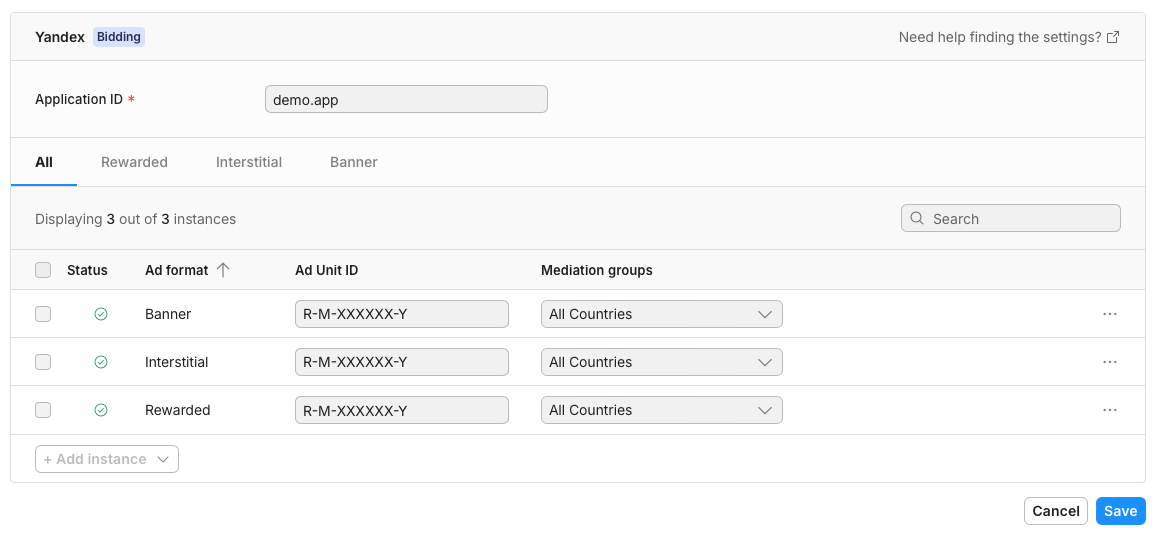Check the Interstitial row checkbox

[x=43, y=362]
